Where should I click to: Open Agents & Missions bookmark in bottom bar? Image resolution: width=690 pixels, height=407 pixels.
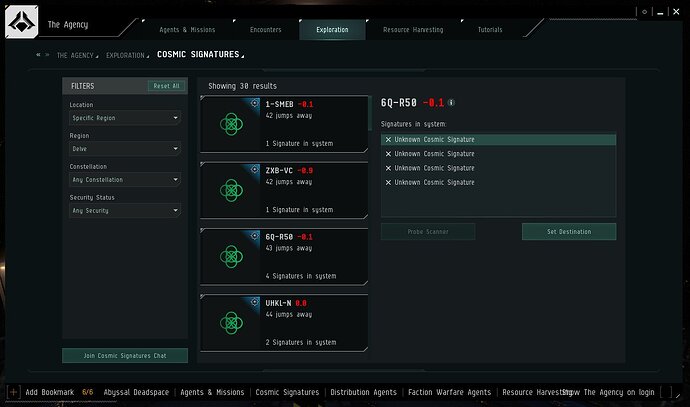(x=212, y=392)
